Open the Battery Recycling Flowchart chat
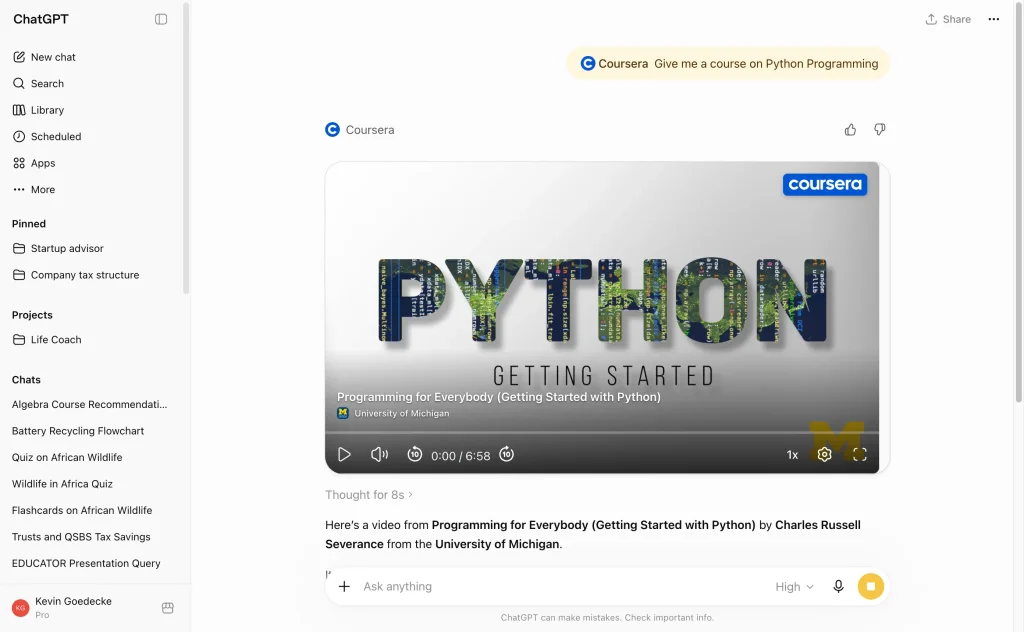The width and height of the screenshot is (1024, 632). 78,431
